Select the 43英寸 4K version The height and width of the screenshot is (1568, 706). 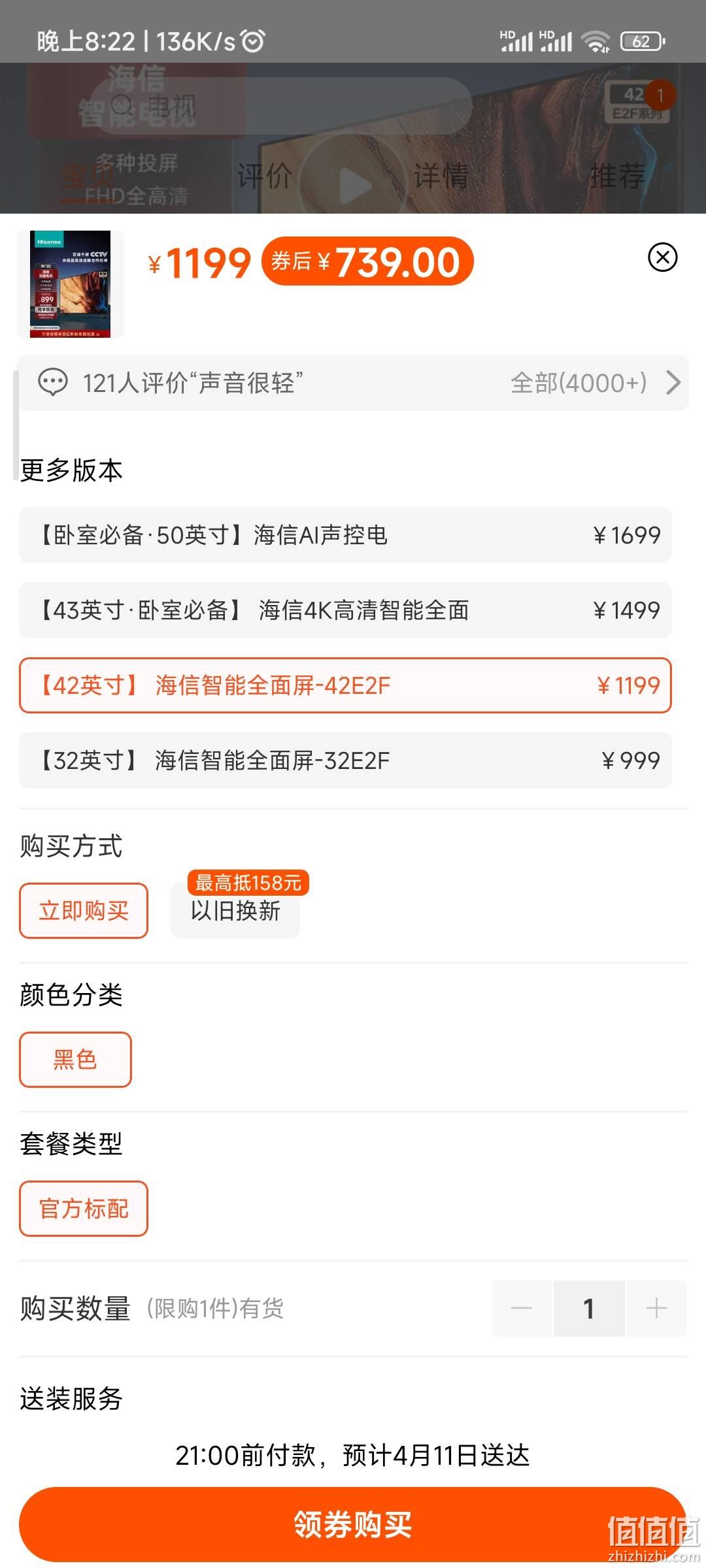click(345, 610)
